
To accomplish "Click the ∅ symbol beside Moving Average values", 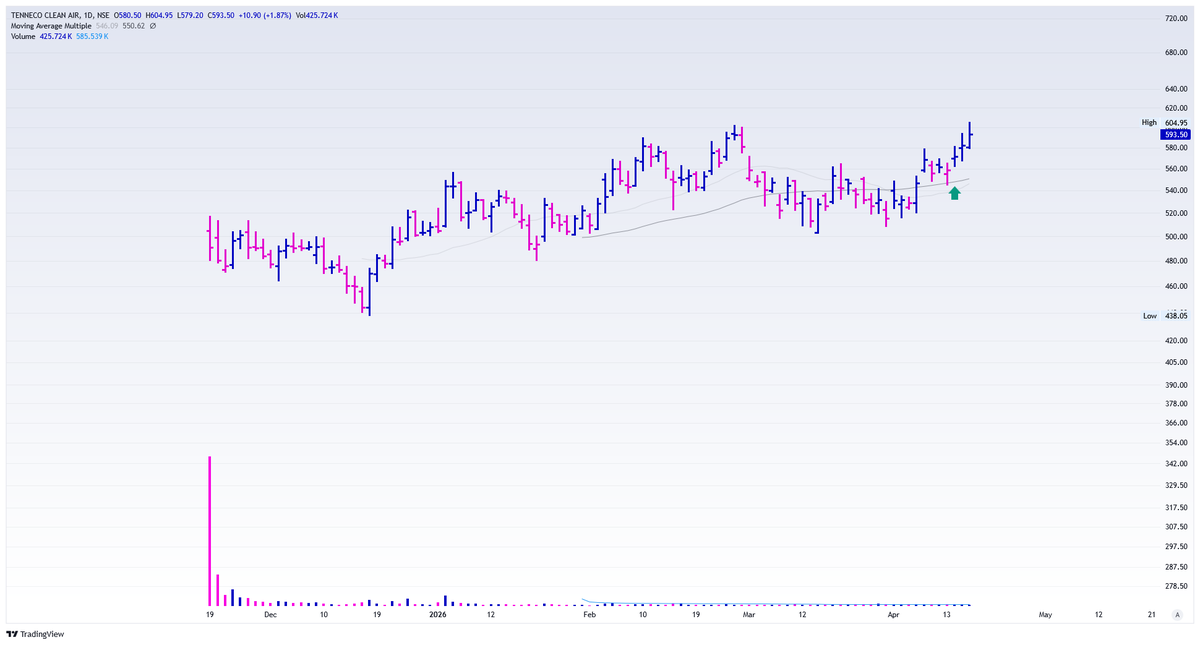I will pos(153,26).
